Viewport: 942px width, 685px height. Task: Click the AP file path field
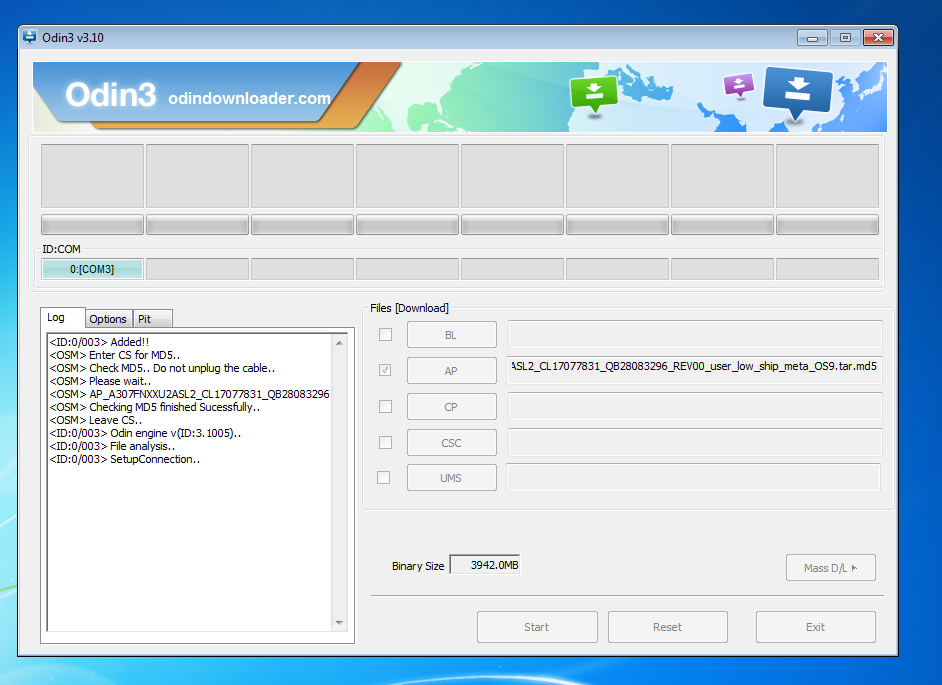click(x=695, y=369)
